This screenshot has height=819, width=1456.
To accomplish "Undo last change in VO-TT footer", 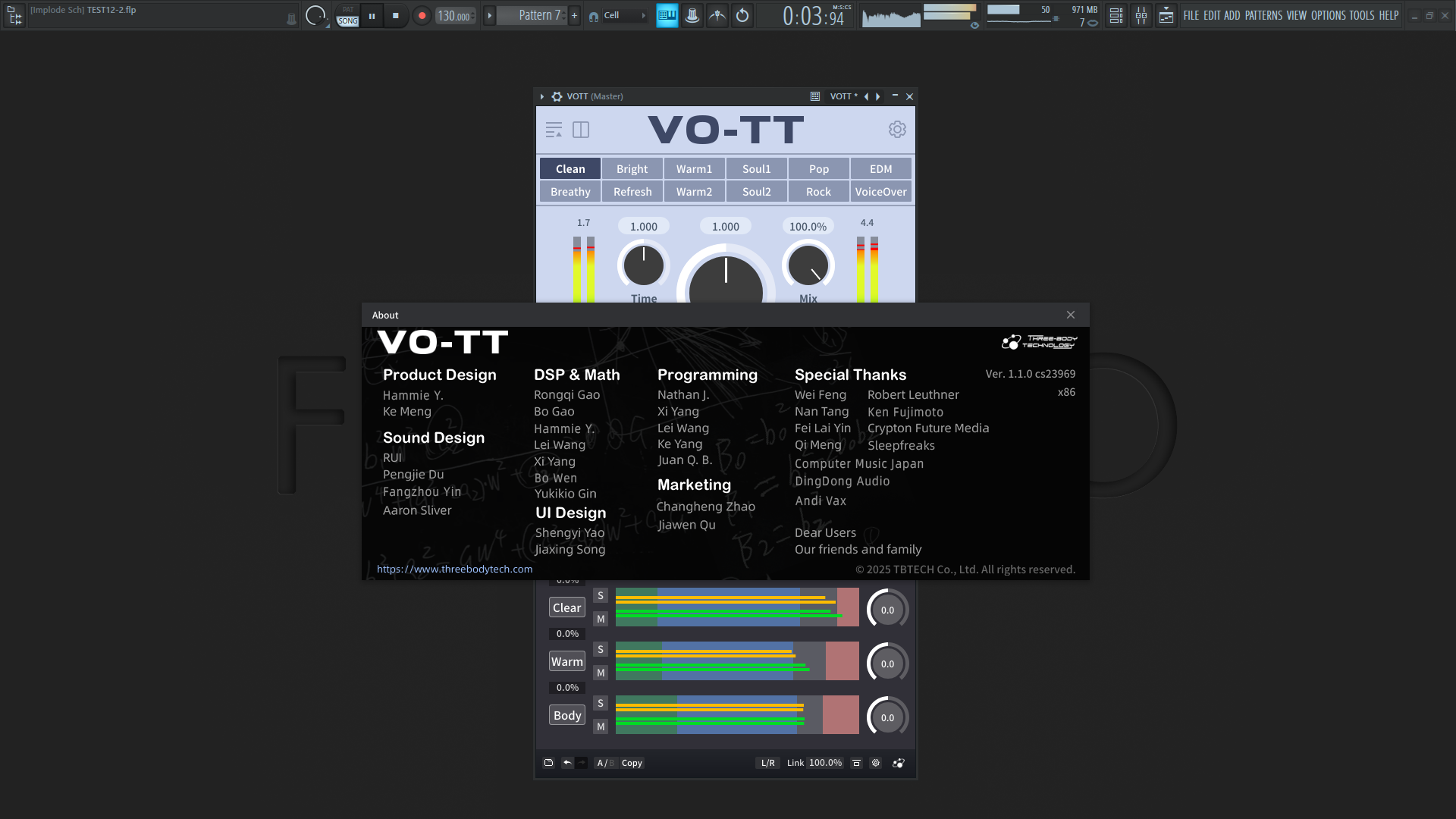I will (567, 763).
